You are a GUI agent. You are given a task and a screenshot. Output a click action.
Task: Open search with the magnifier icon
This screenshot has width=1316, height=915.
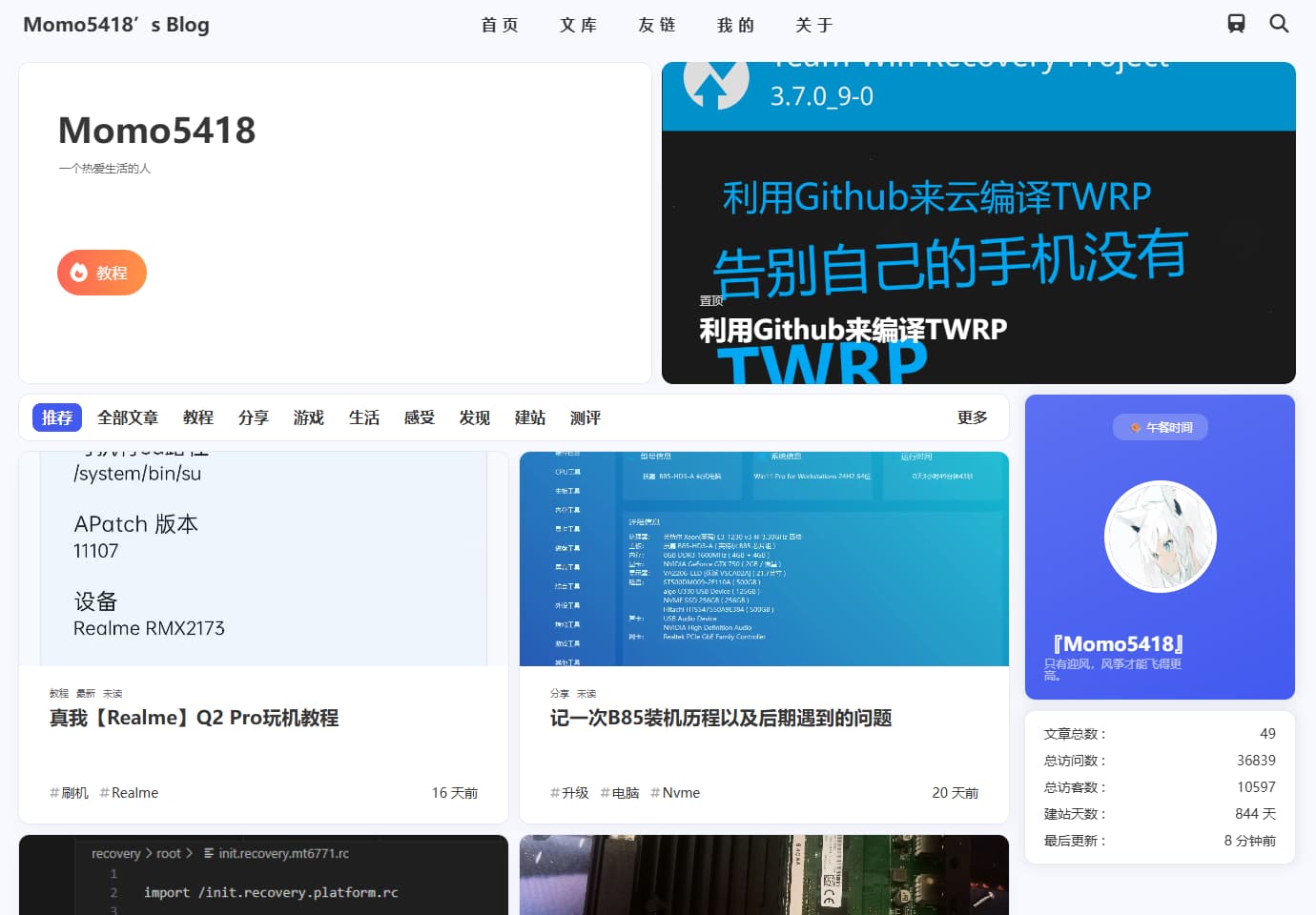[1279, 24]
